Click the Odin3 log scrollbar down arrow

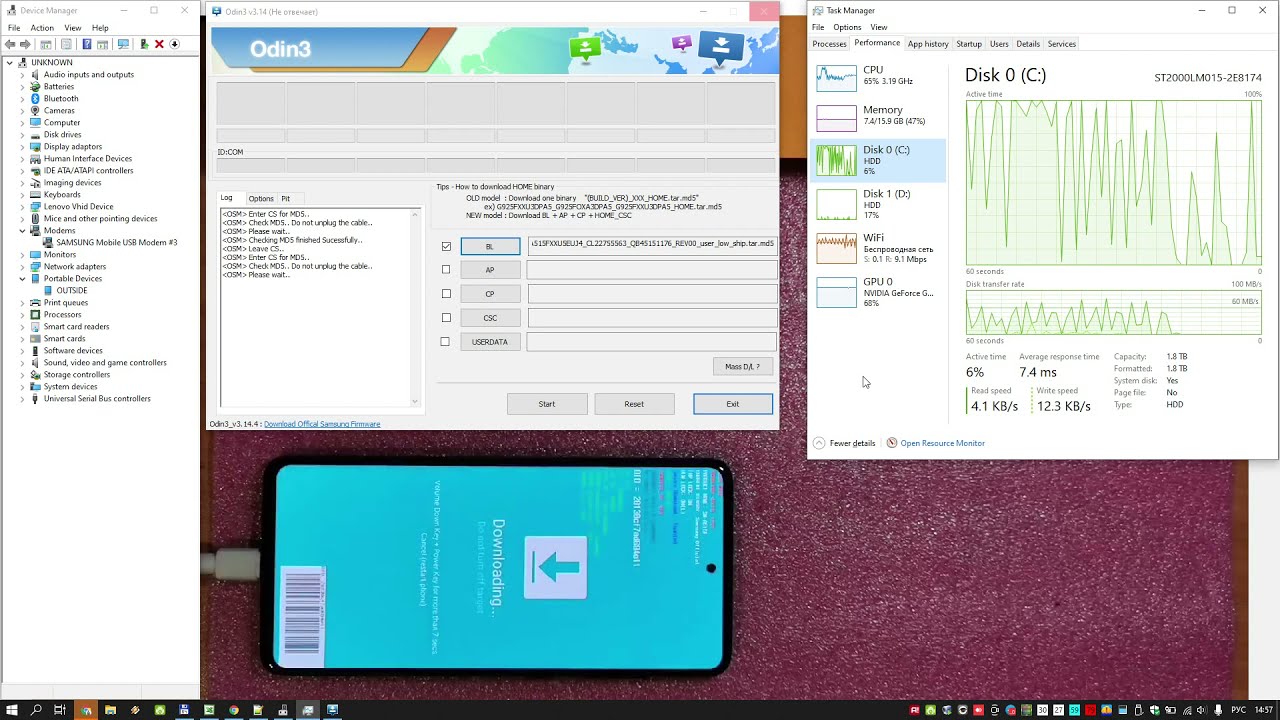point(415,401)
